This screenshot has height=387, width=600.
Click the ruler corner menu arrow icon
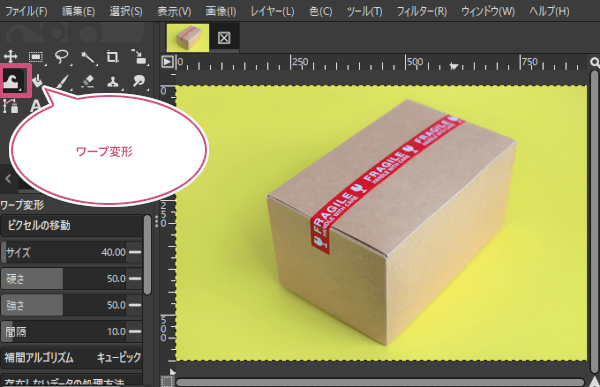coord(167,62)
